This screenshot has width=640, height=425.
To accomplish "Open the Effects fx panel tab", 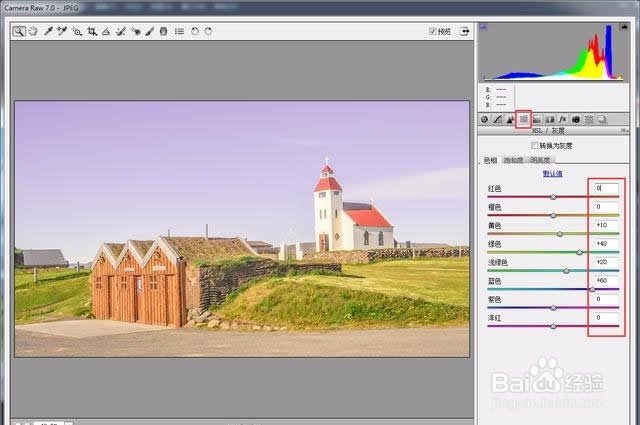I will click(563, 119).
